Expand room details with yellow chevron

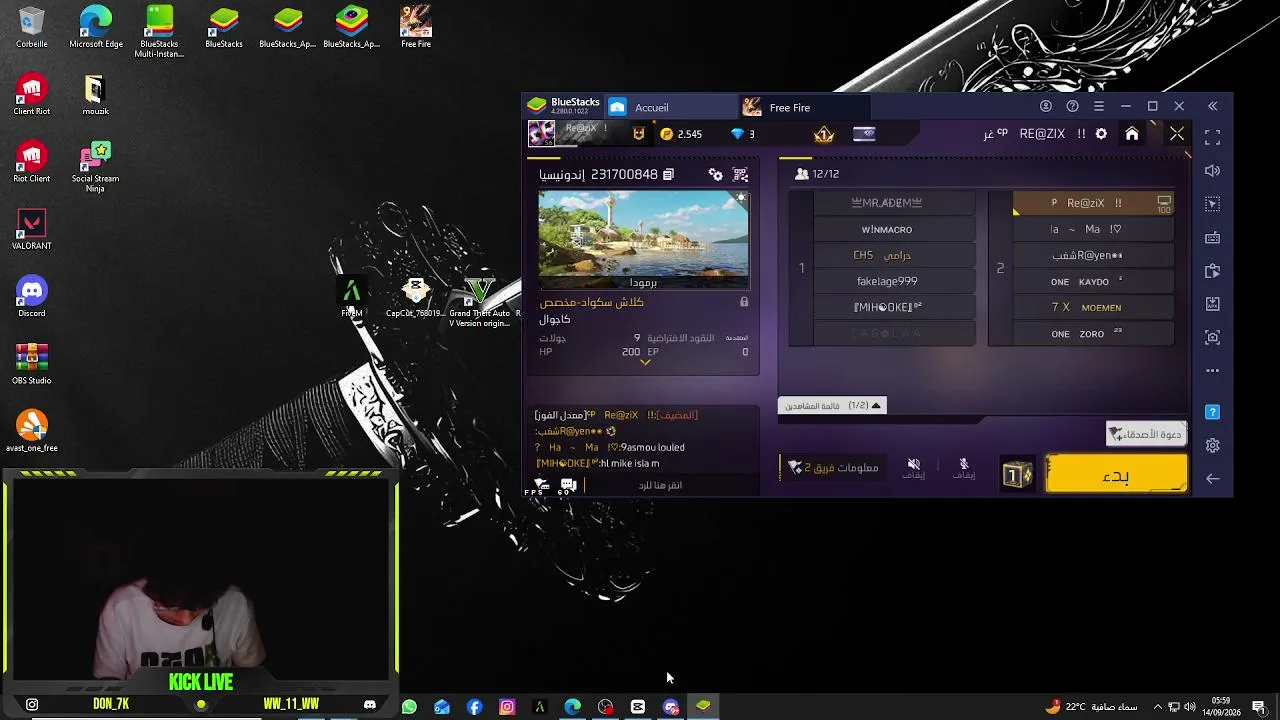pos(645,362)
